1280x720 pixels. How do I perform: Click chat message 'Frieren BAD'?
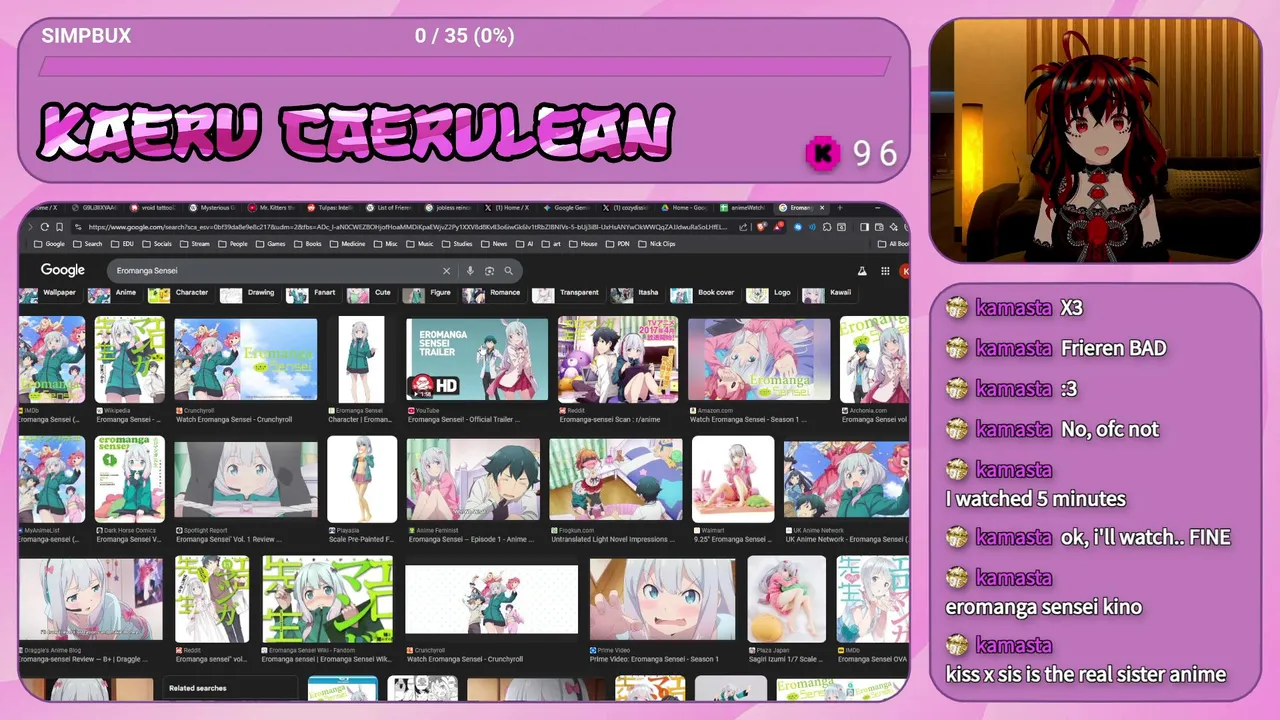1114,348
